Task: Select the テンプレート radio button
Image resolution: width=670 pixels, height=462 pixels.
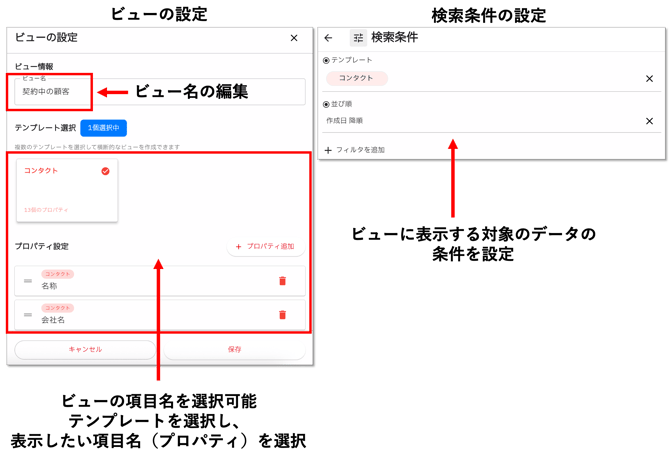Action: tap(326, 61)
